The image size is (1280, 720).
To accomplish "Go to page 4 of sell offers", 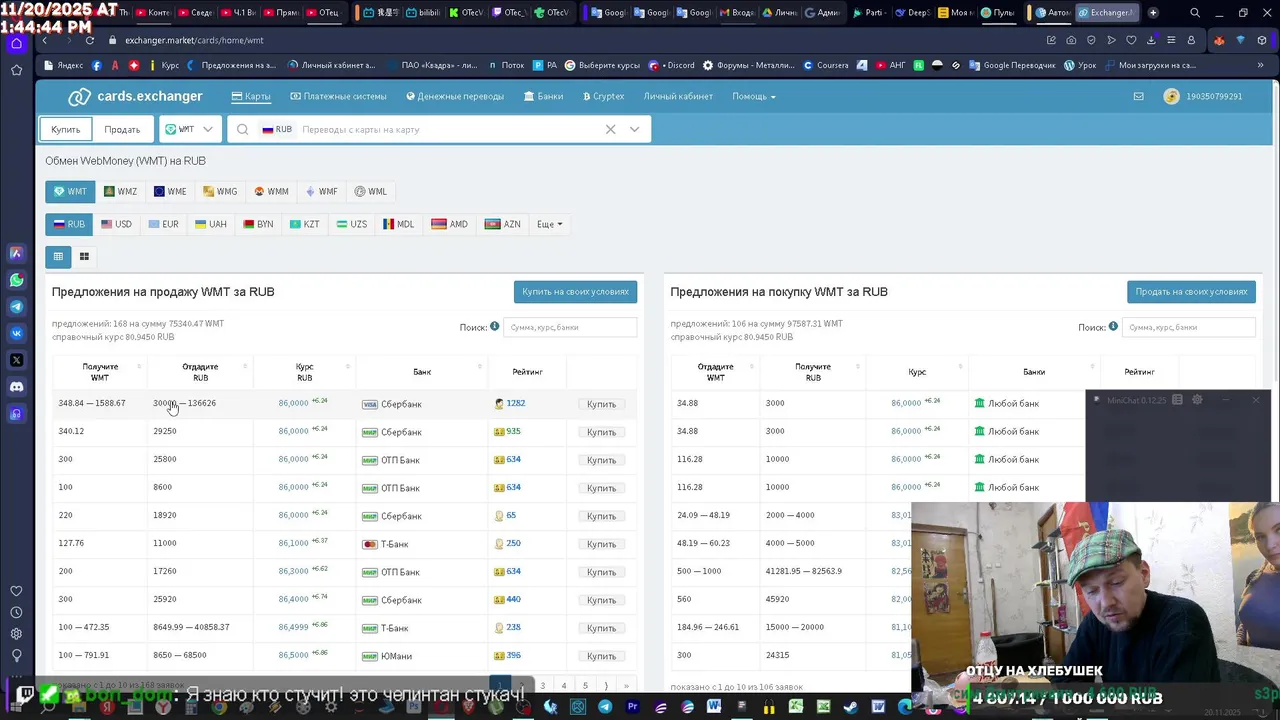I will coord(564,686).
